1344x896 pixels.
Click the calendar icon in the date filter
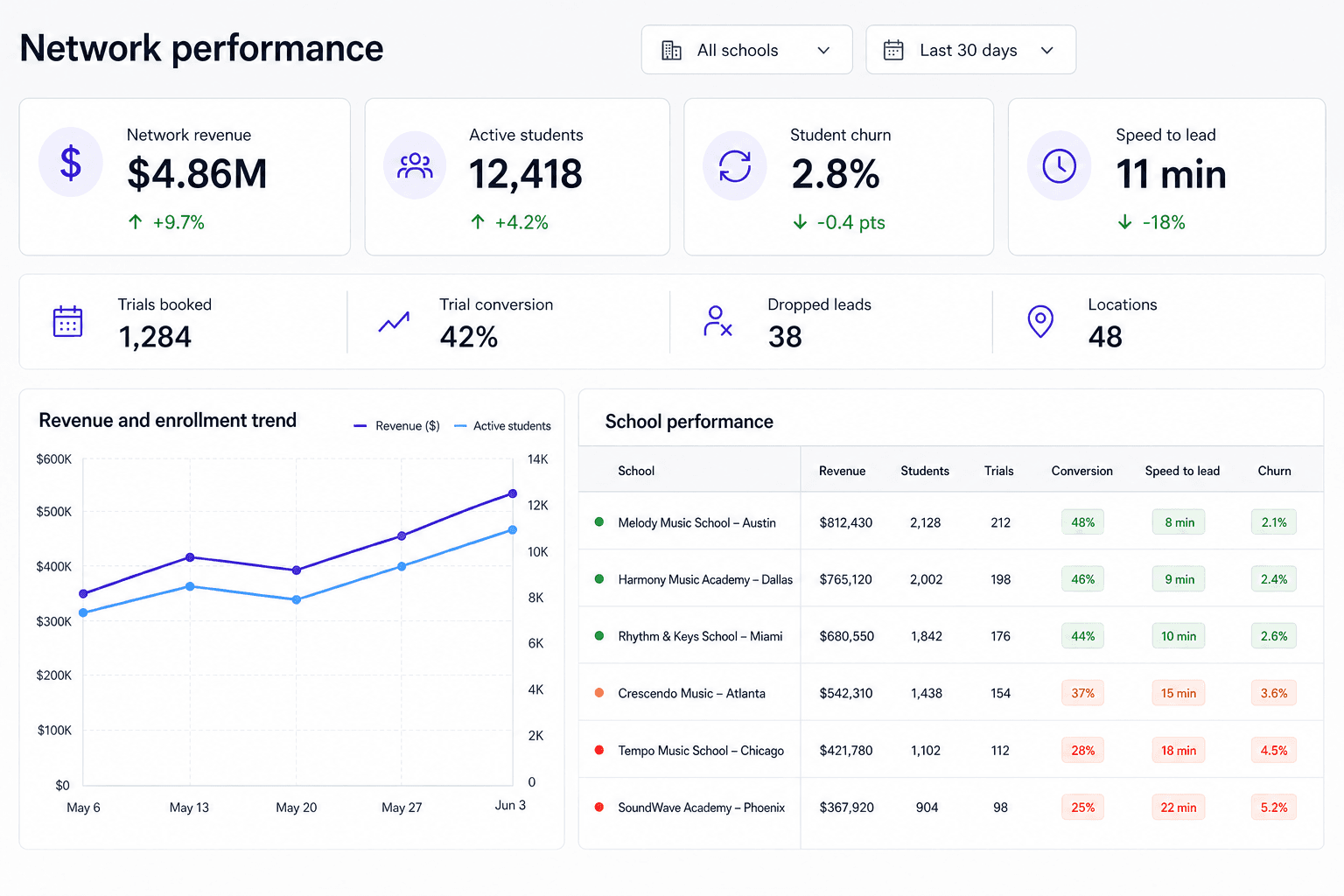[x=893, y=50]
